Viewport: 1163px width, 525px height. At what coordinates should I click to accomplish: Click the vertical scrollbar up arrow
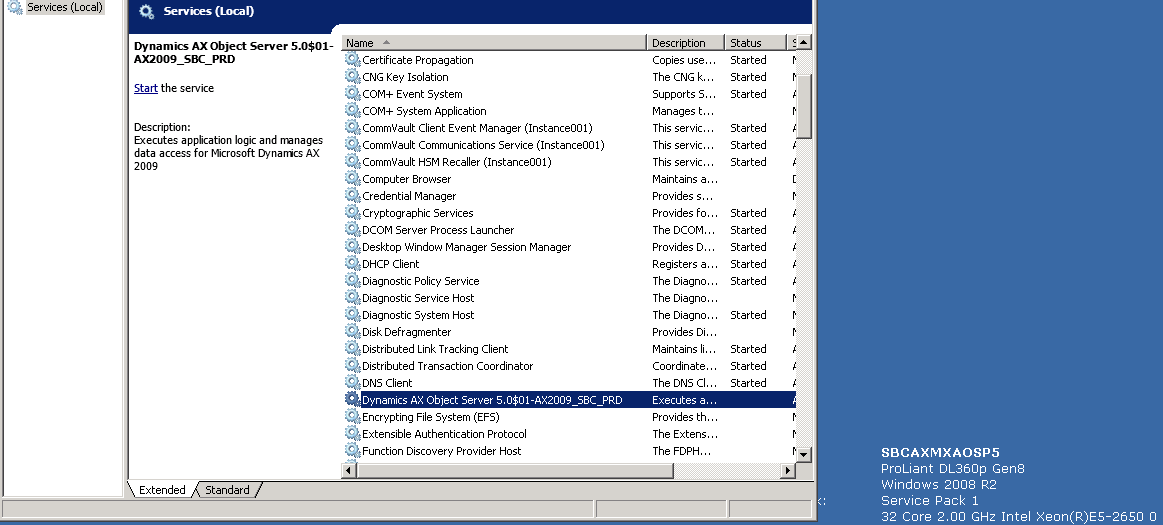tap(803, 42)
